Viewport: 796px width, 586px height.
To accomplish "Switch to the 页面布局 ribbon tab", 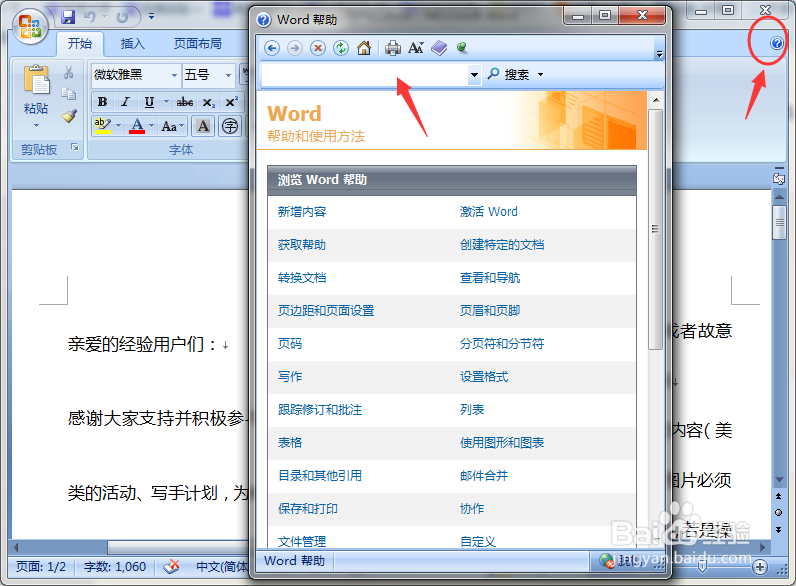I will click(x=197, y=44).
